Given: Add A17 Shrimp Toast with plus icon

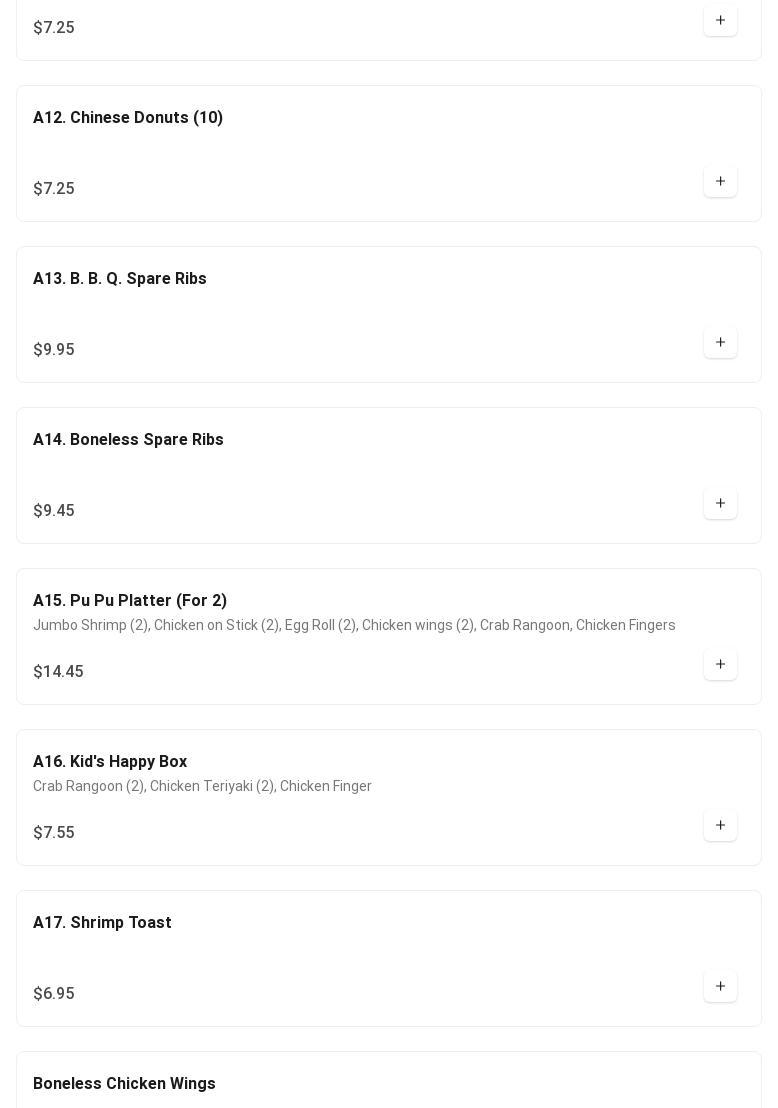Looking at the screenshot, I should [720, 987].
